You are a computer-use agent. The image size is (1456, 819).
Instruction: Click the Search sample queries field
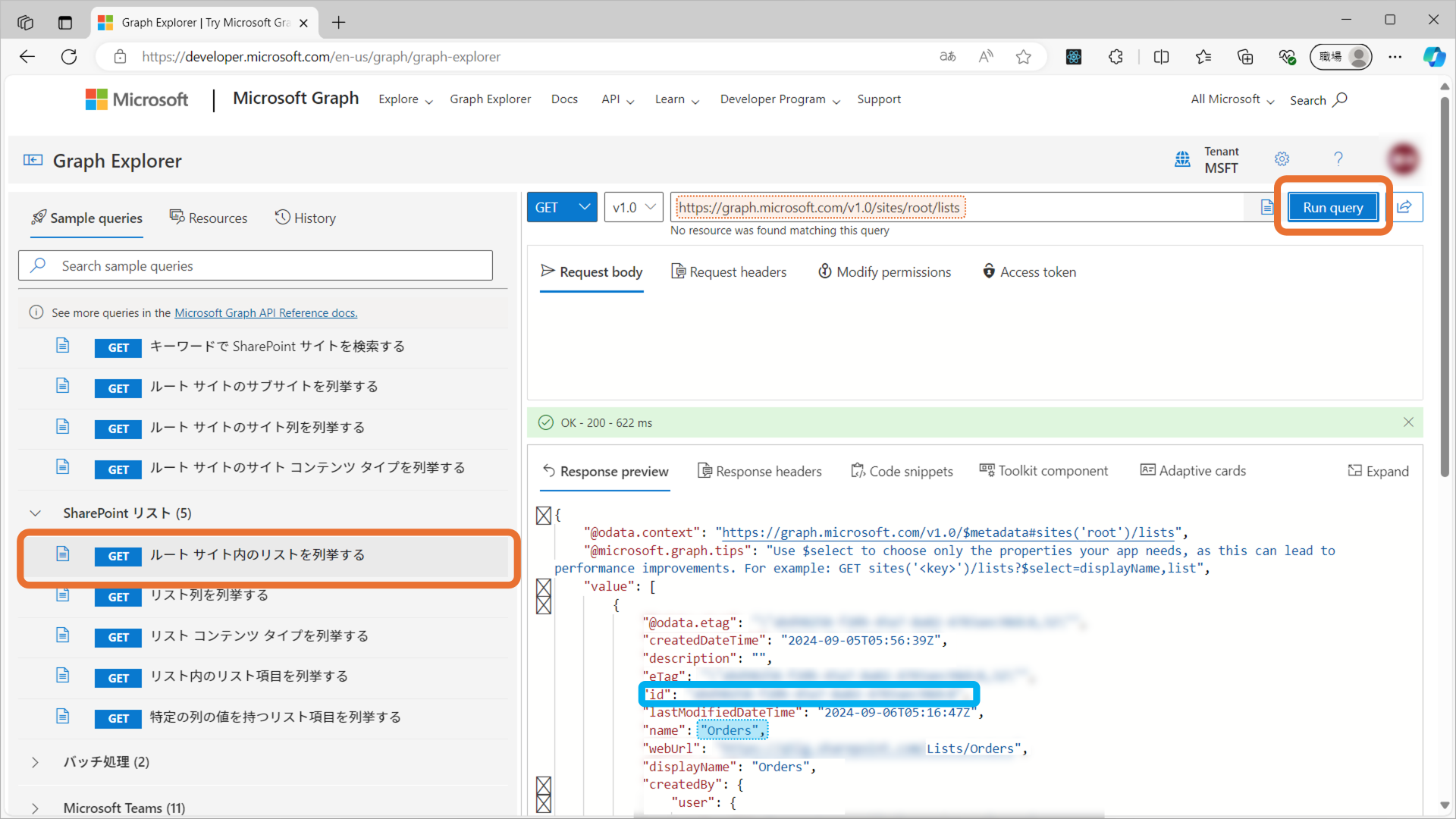(256, 265)
